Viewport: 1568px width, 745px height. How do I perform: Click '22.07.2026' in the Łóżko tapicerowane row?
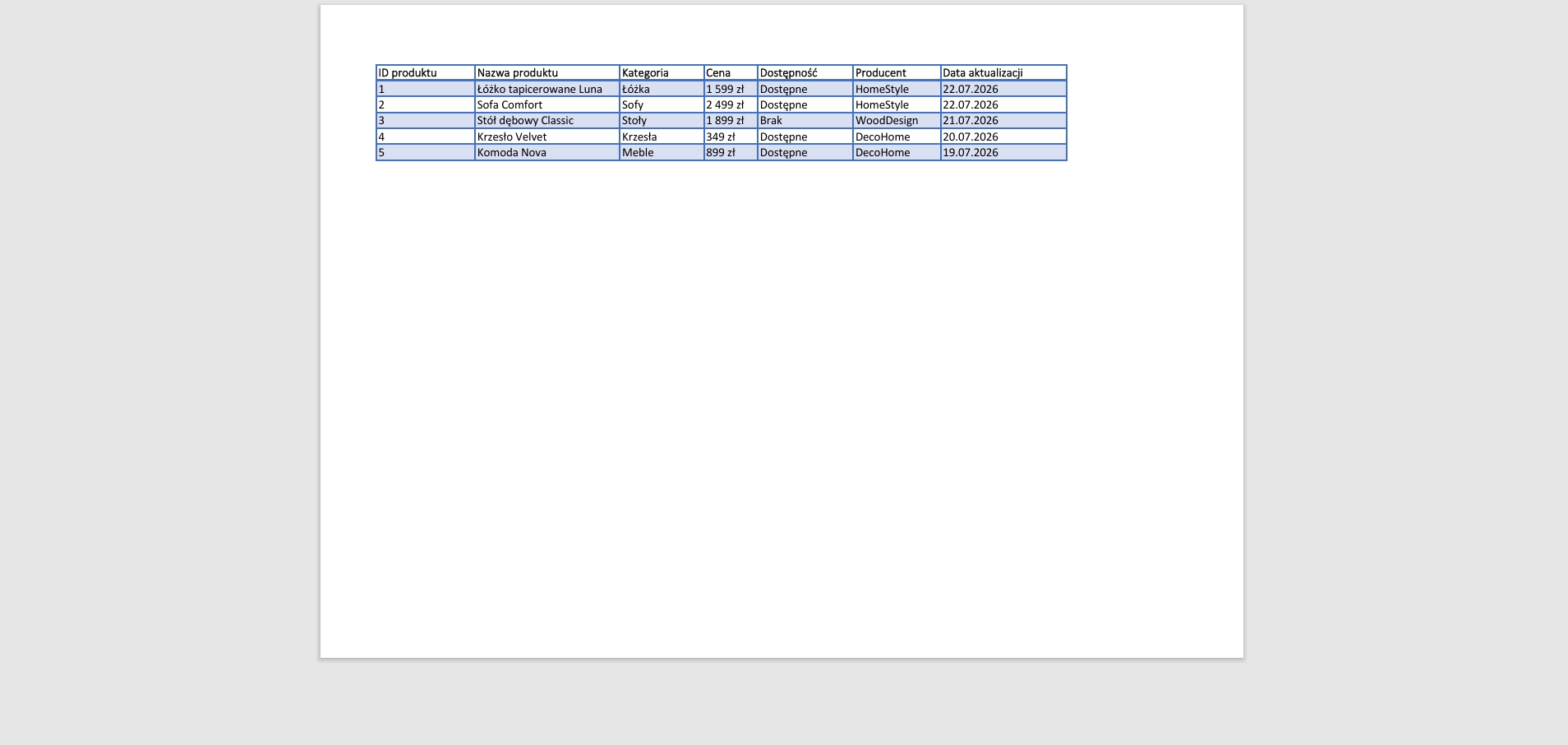pyautogui.click(x=1003, y=89)
